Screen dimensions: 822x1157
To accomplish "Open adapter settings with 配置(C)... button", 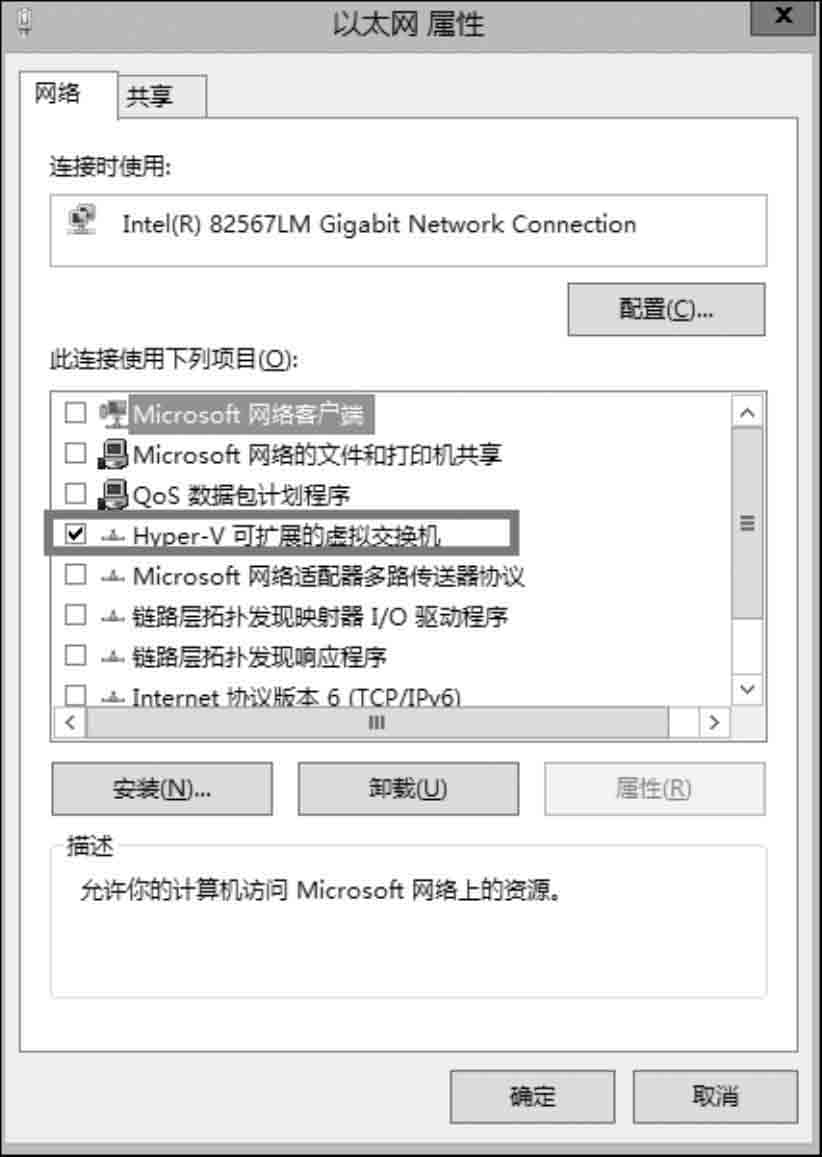I will (x=666, y=309).
